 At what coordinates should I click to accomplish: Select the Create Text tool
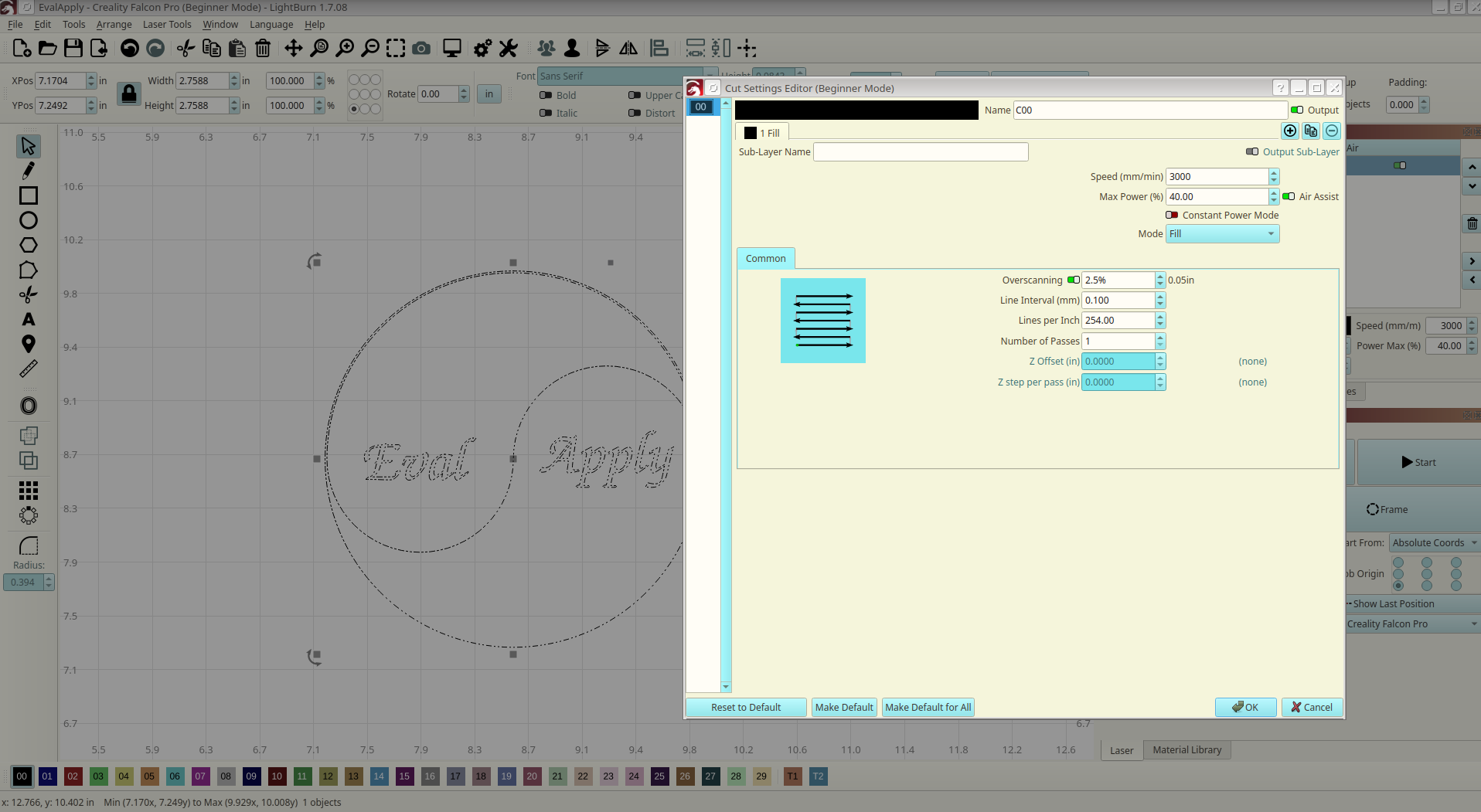pyautogui.click(x=29, y=320)
